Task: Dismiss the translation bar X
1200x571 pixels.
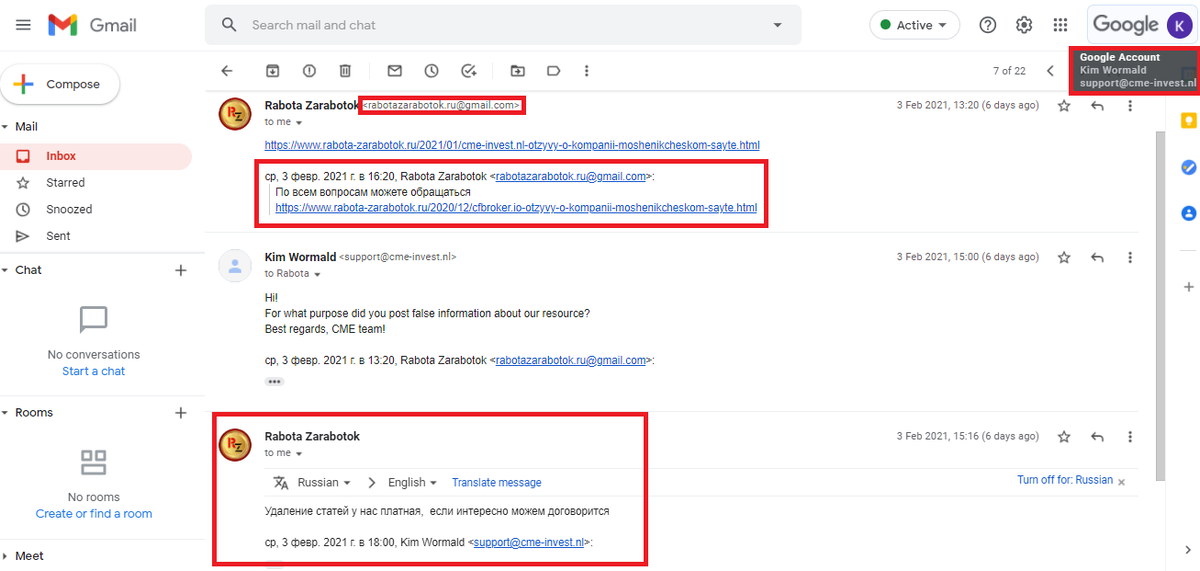Action: 1121,482
